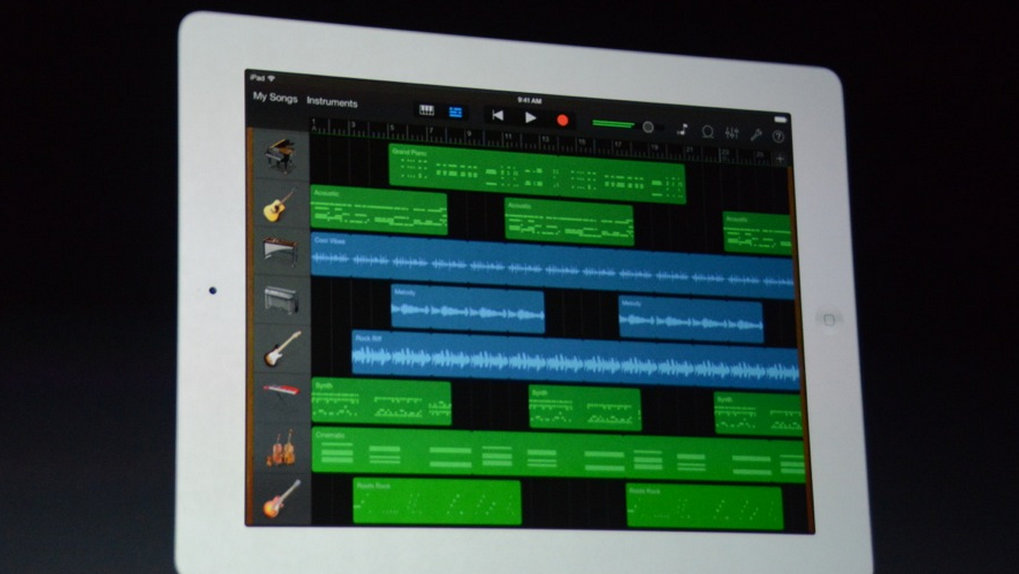The image size is (1019, 574).
Task: Switch to instrument keyboard view
Action: coord(427,111)
